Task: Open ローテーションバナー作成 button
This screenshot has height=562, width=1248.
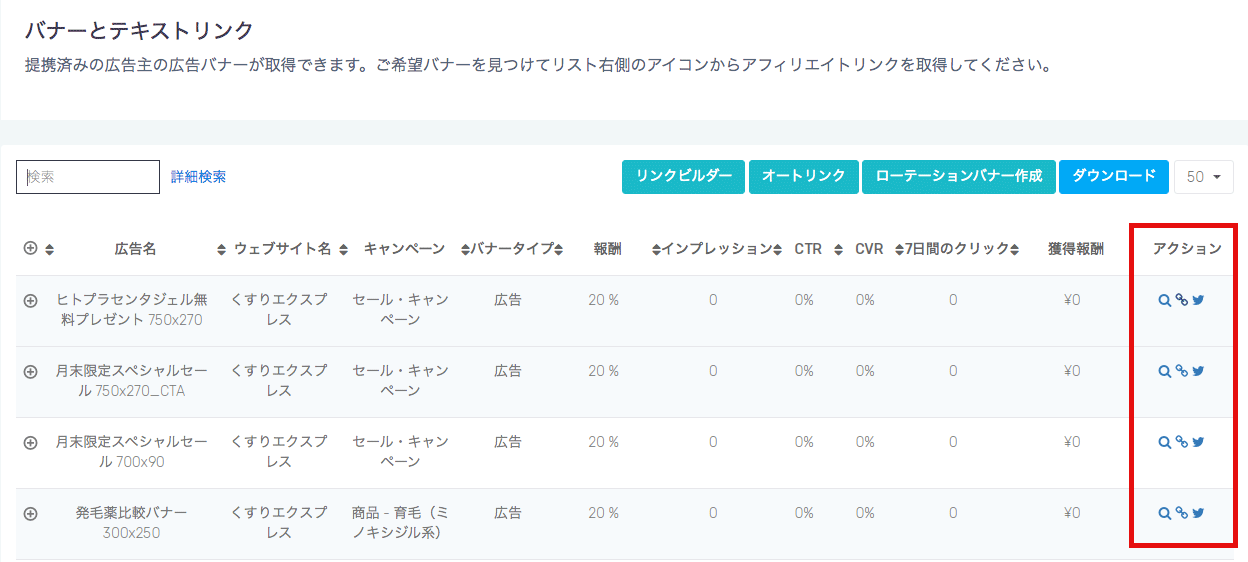Action: (959, 176)
